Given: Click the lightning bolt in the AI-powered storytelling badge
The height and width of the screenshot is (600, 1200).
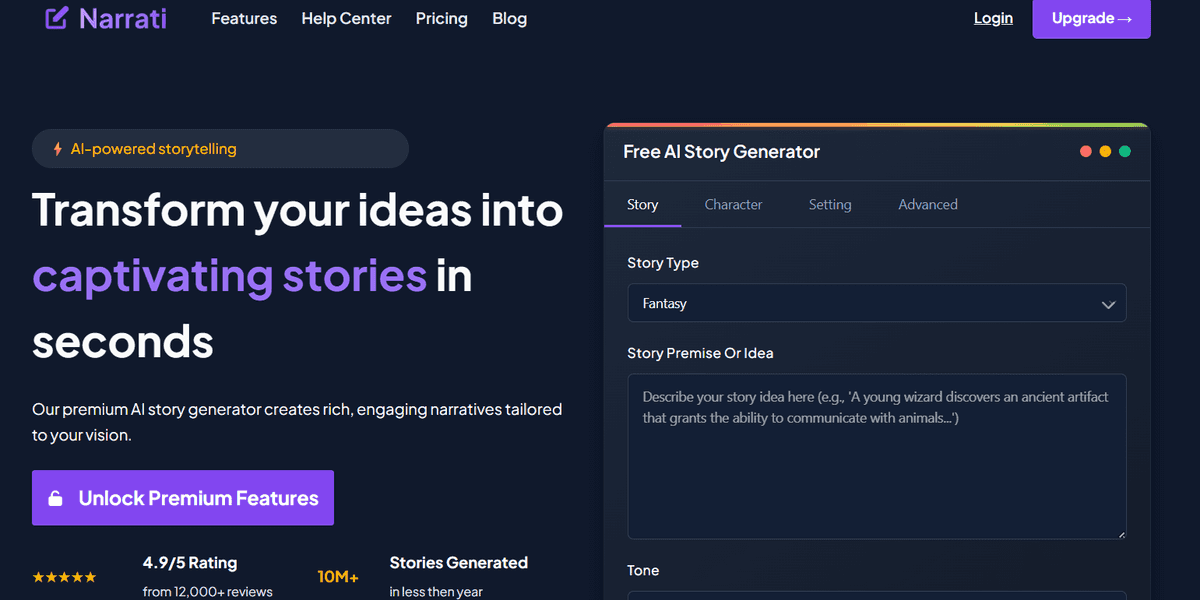Looking at the screenshot, I should pos(58,148).
